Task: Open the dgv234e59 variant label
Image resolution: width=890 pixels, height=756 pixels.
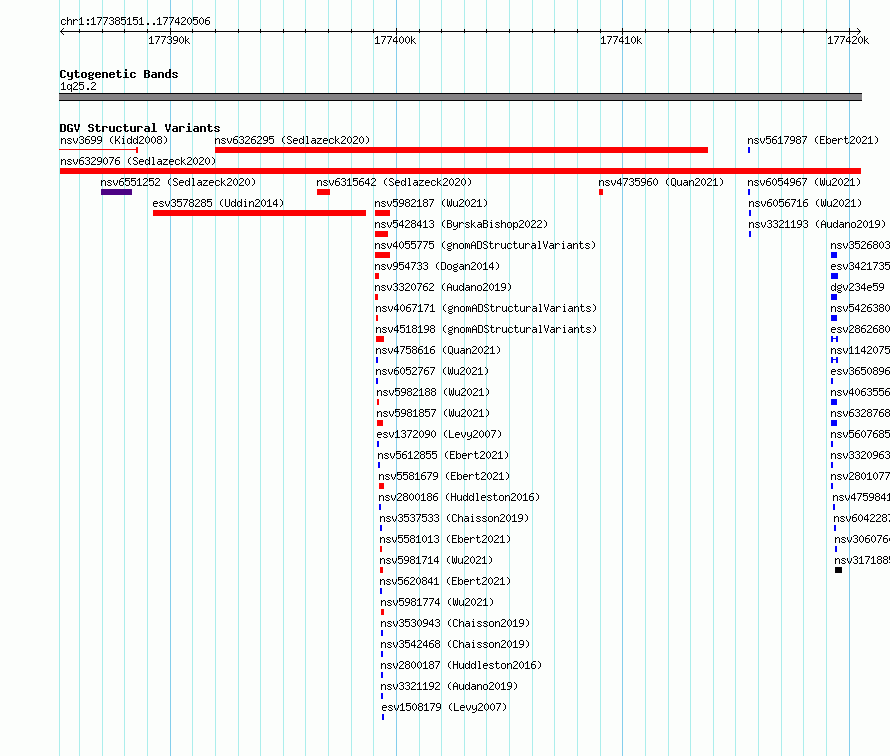Action: click(857, 287)
